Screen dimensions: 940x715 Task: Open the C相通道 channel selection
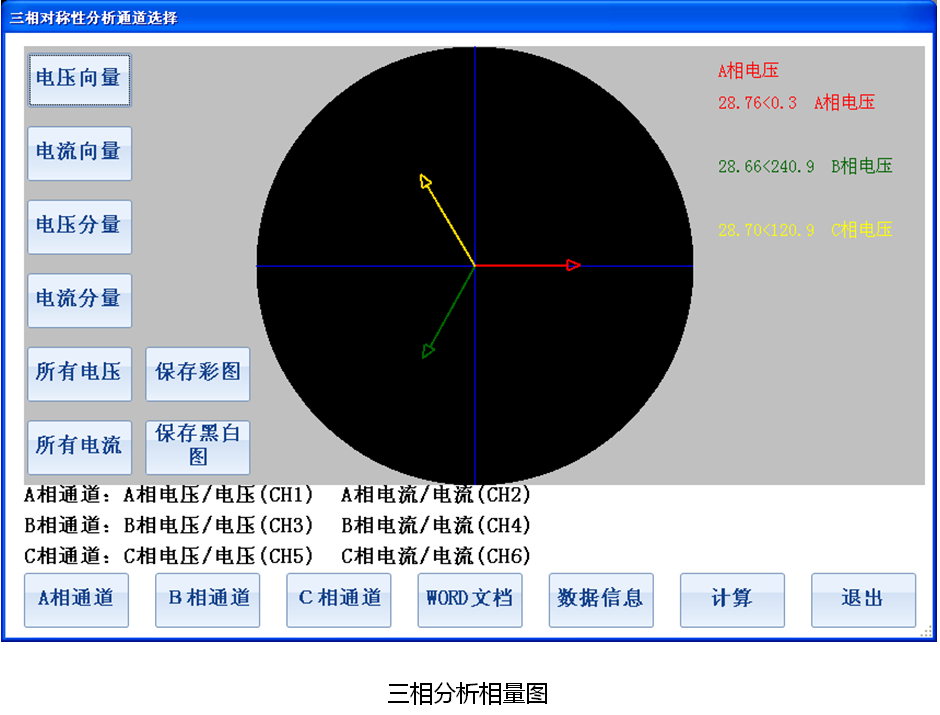click(x=338, y=600)
